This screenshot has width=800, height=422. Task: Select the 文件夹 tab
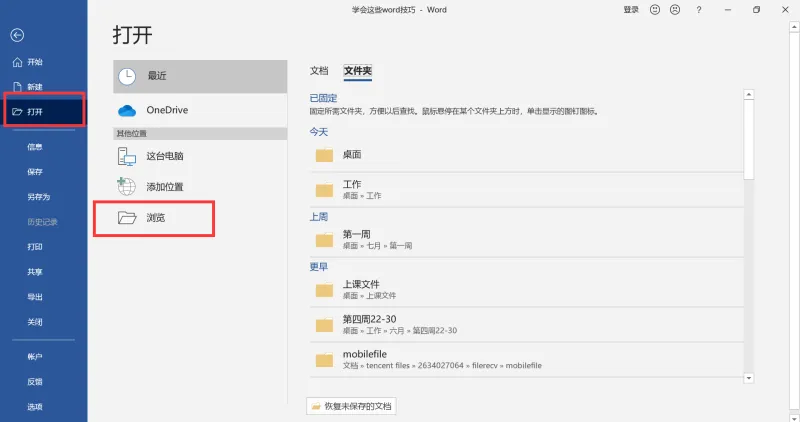pos(358,71)
